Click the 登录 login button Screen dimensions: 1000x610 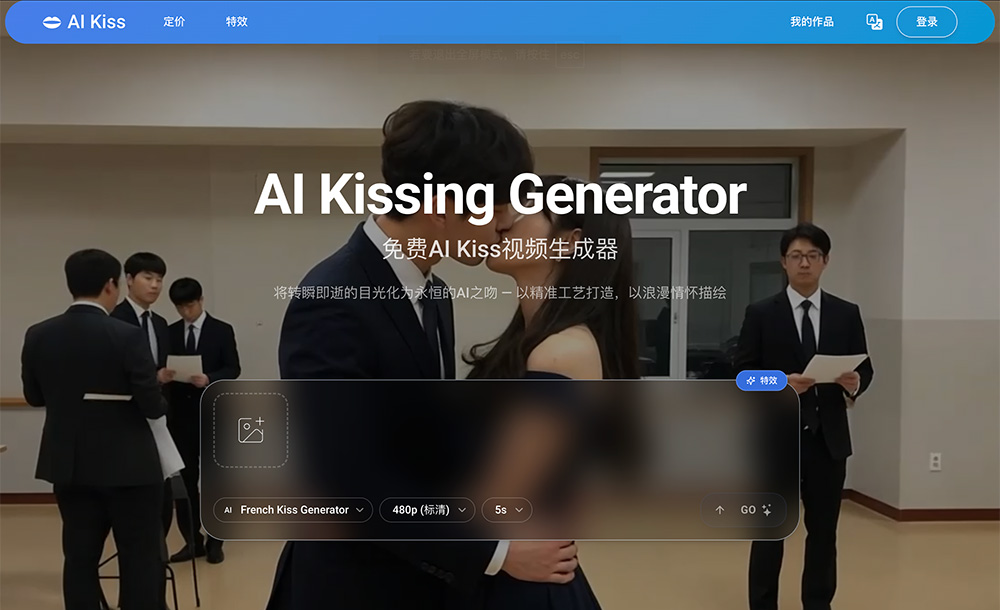click(927, 22)
